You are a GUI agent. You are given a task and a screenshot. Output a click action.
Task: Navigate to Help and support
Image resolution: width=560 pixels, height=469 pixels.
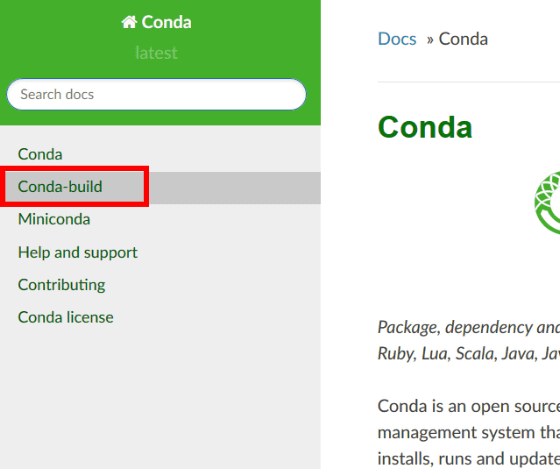(78, 253)
